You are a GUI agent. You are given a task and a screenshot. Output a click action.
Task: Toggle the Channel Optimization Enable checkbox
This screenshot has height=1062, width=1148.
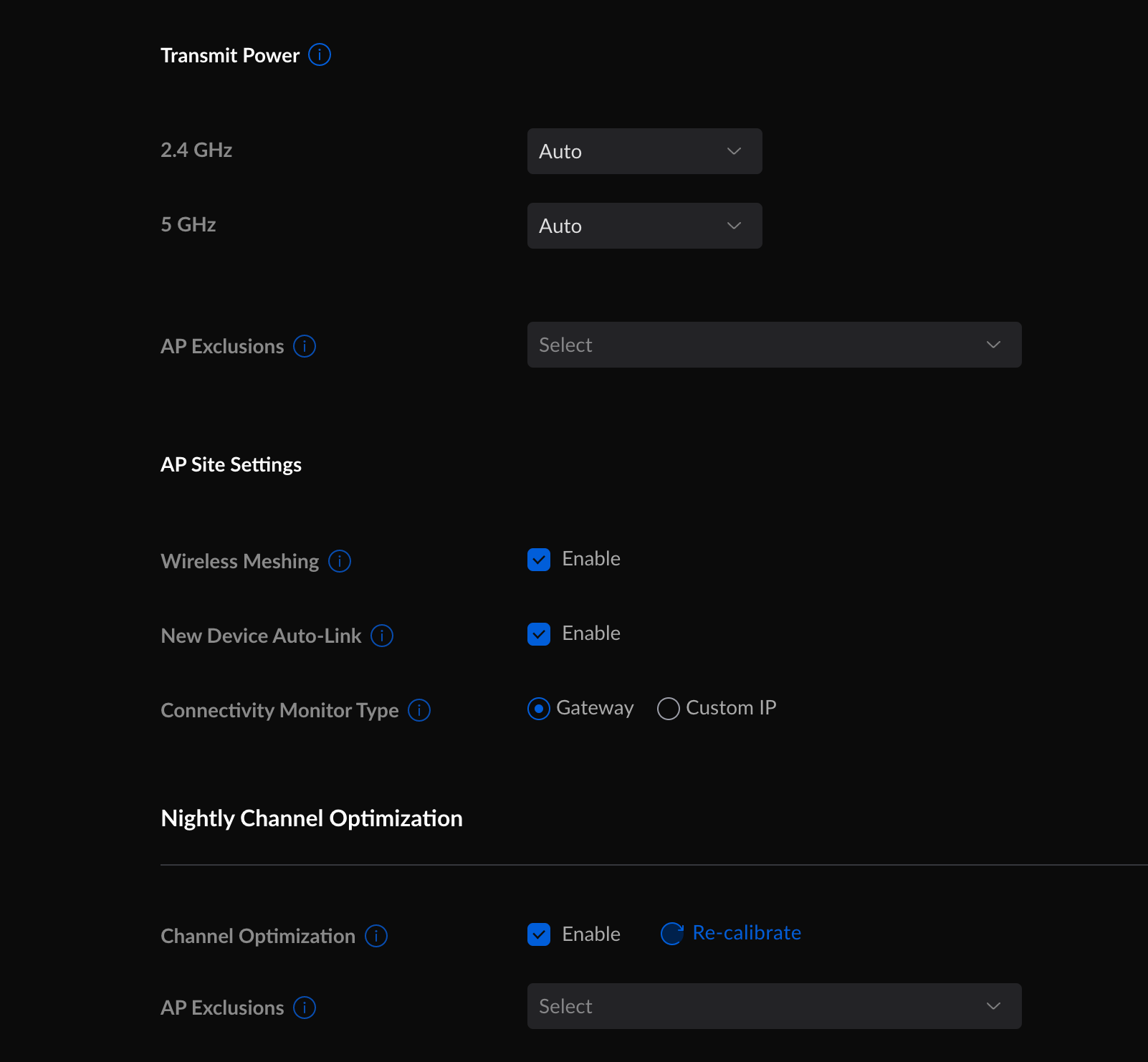pos(539,934)
